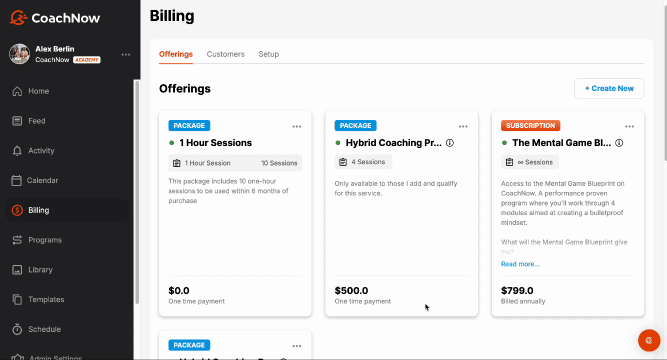Click the Schedule stopwatch icon

pyautogui.click(x=17, y=329)
